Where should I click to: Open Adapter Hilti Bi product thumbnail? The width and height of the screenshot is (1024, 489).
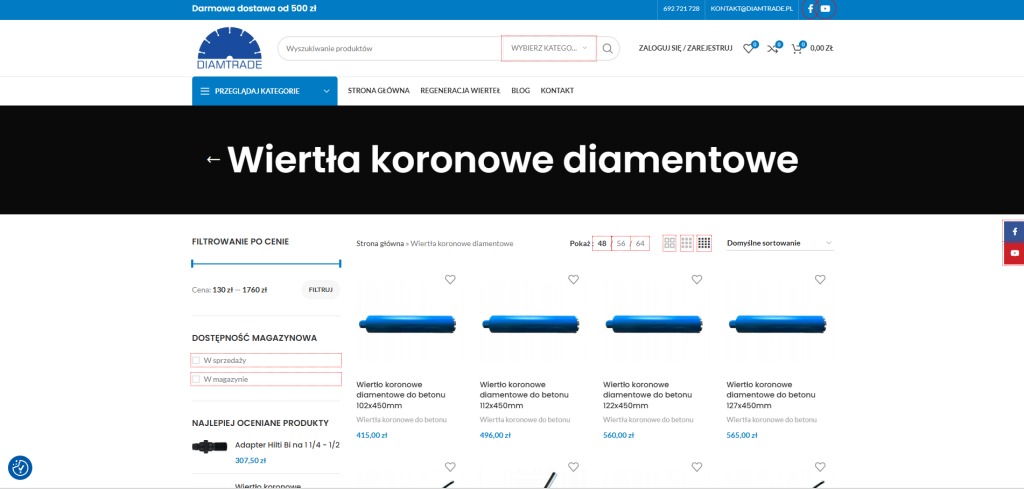210,447
